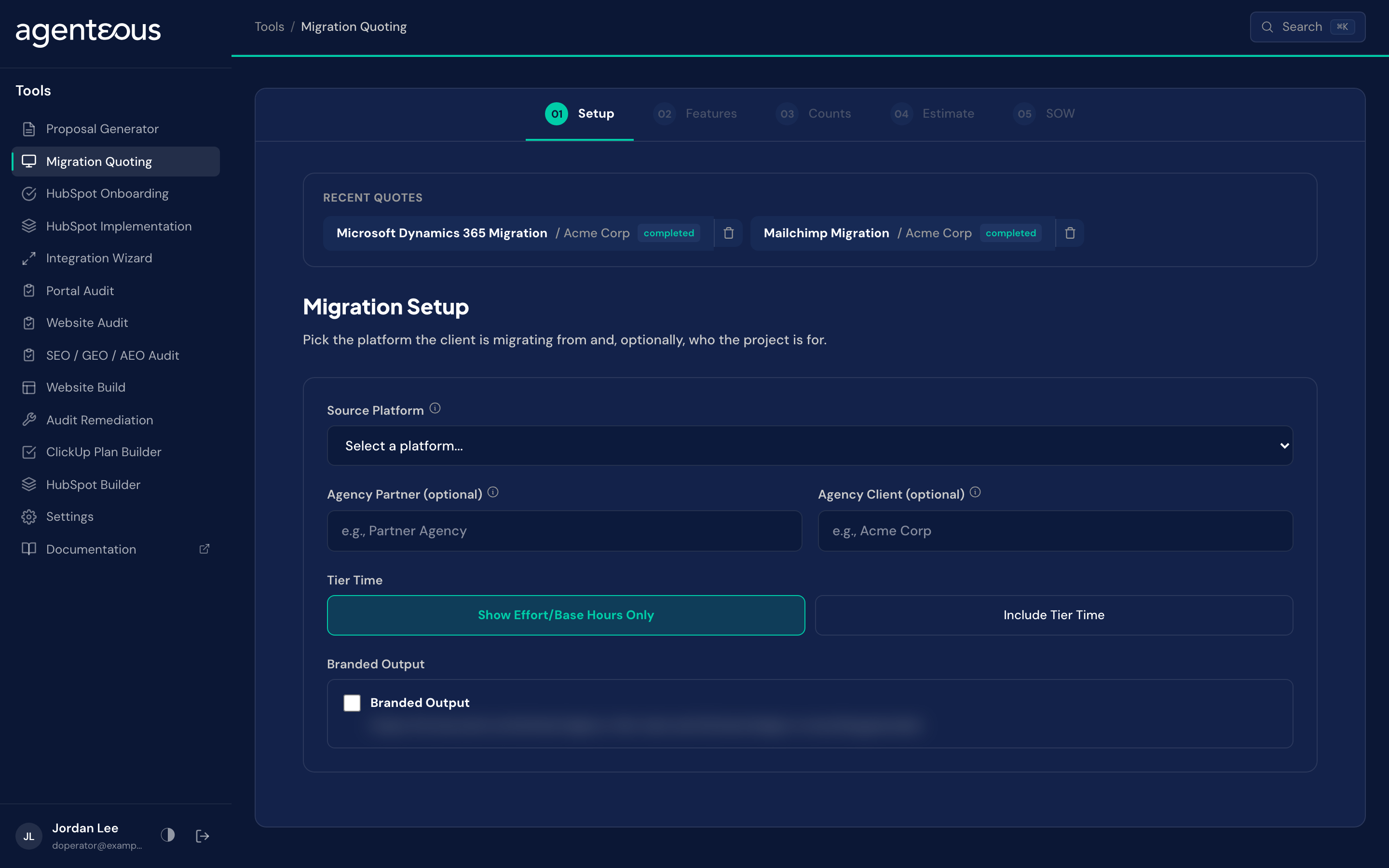Screen dimensions: 1389x868
Task: Go to the 01 Setup step tab
Action: click(x=580, y=114)
